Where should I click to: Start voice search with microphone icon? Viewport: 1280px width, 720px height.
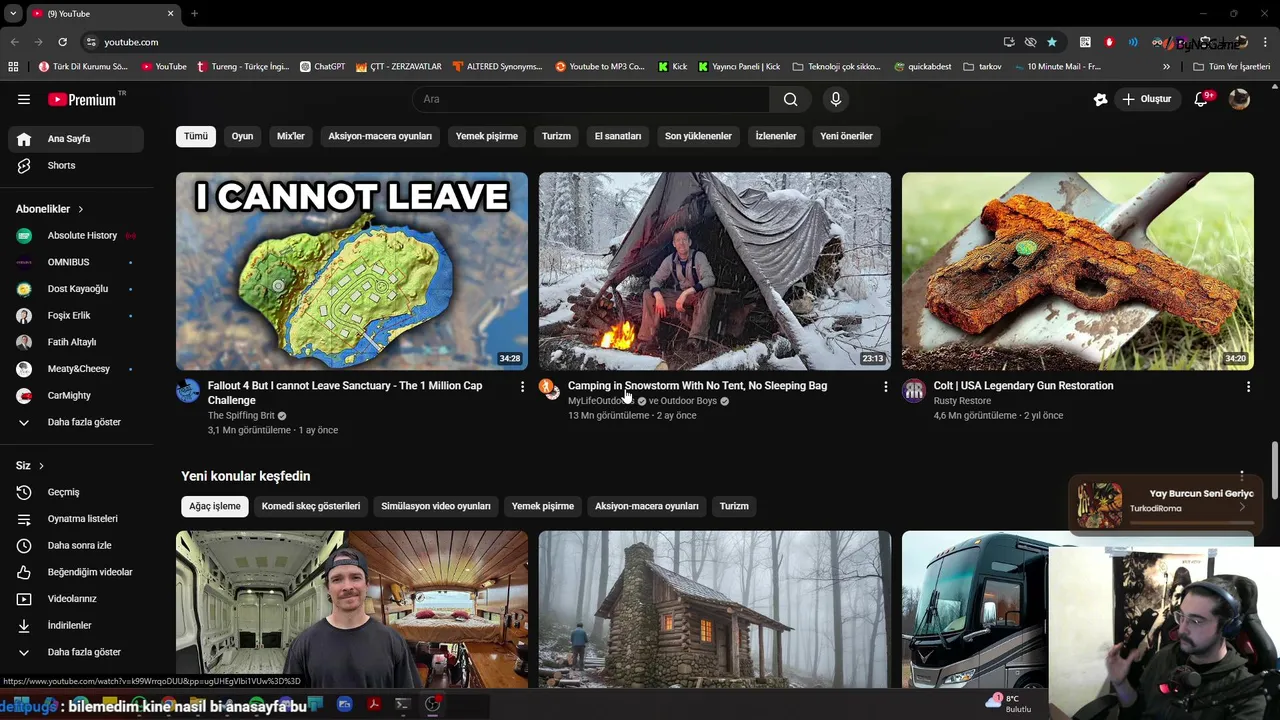tap(836, 99)
